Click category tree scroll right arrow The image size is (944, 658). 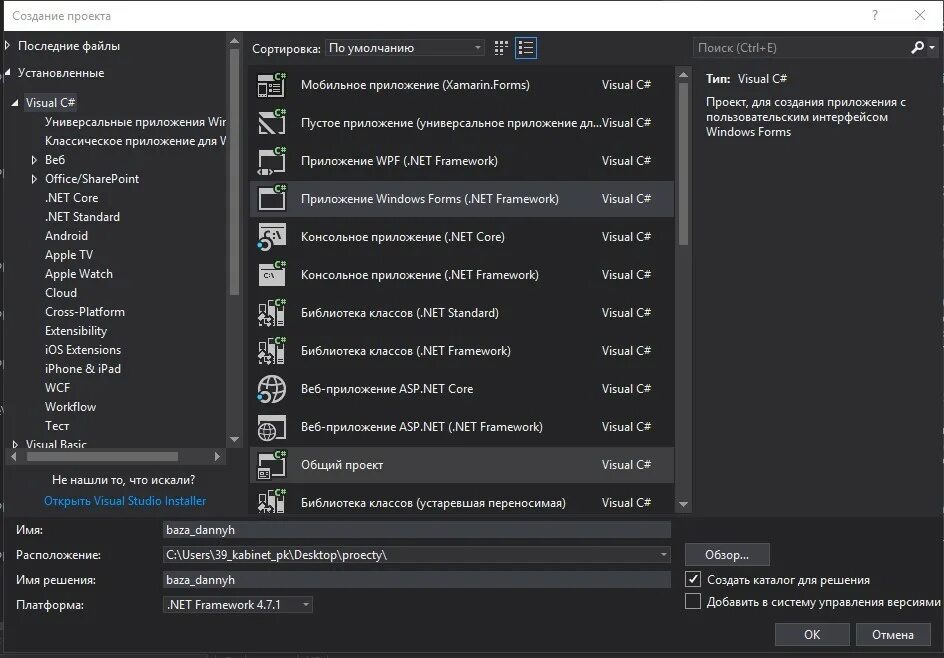(217, 457)
